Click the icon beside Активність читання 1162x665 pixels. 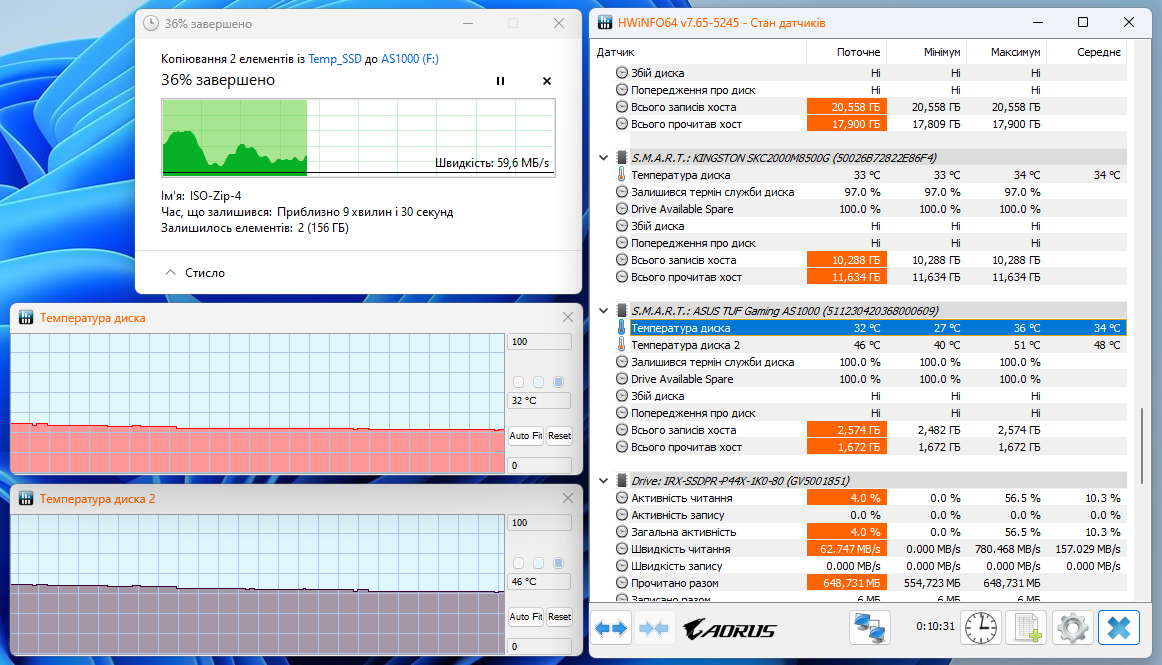[x=622, y=498]
